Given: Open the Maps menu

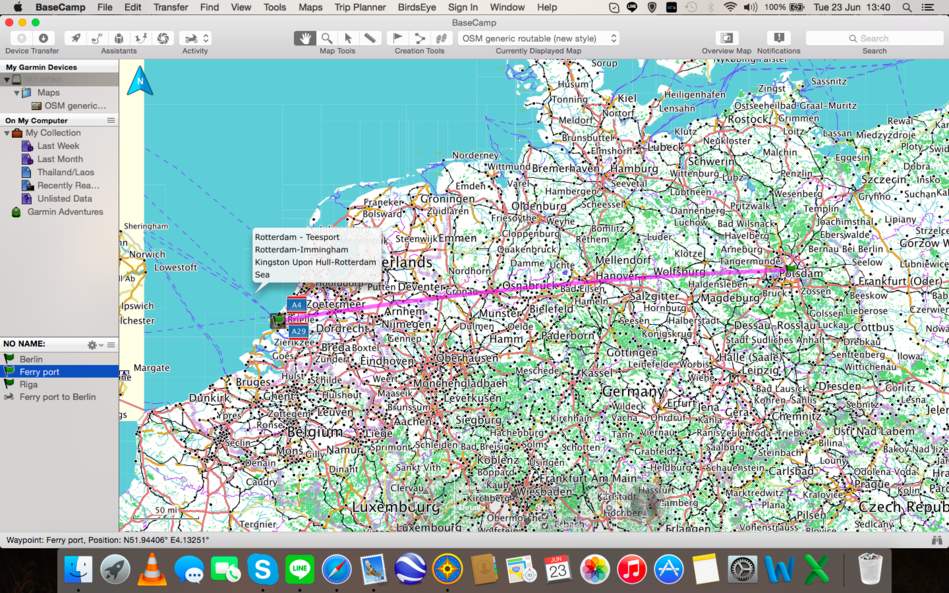Looking at the screenshot, I should 310,7.
